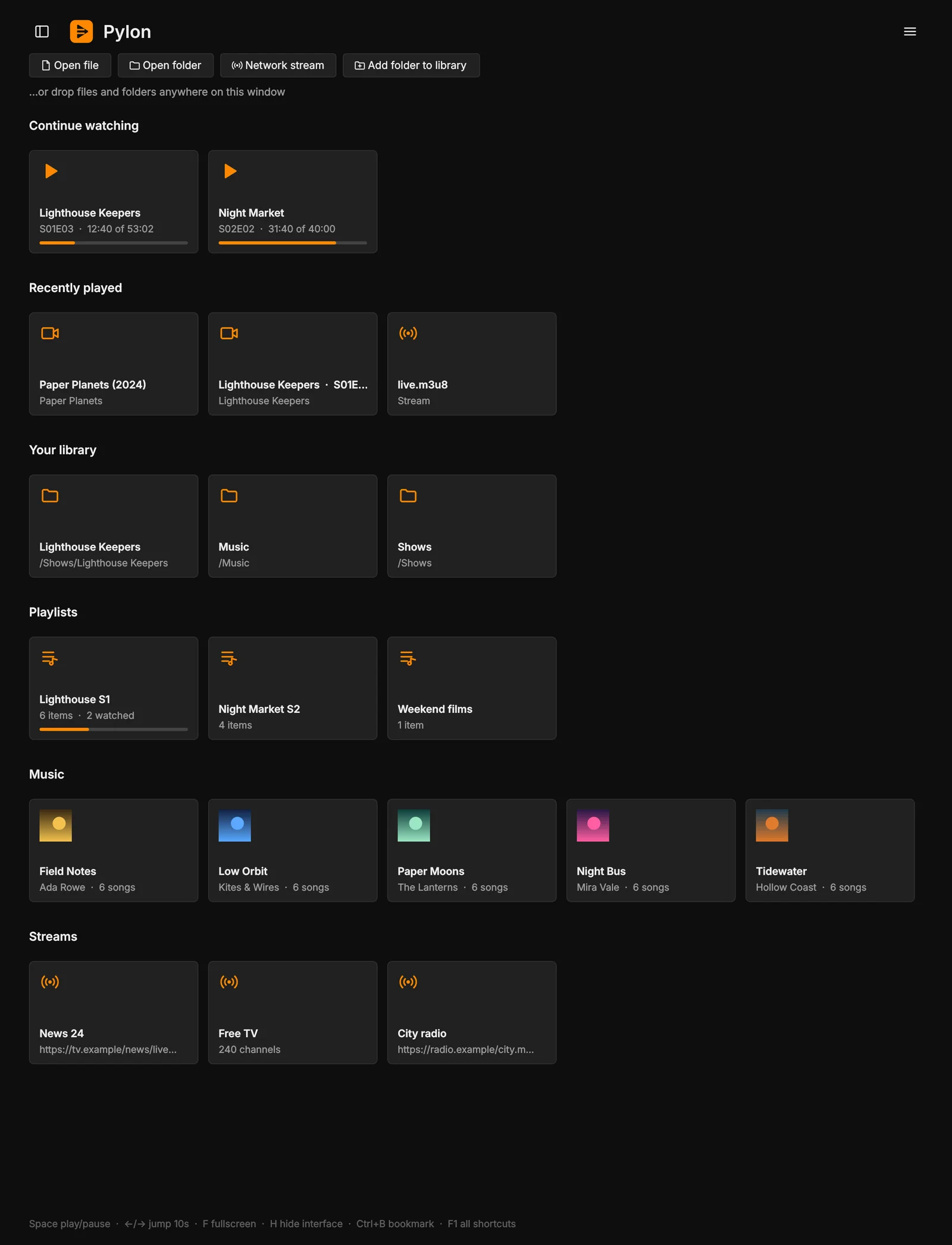Seek Night Market S02E02 progress bar

293,243
